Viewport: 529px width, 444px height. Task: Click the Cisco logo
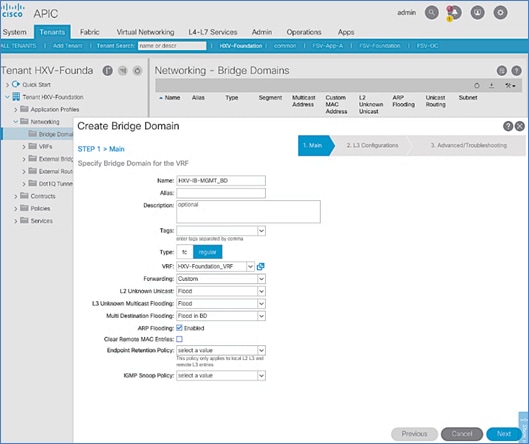[12, 10]
